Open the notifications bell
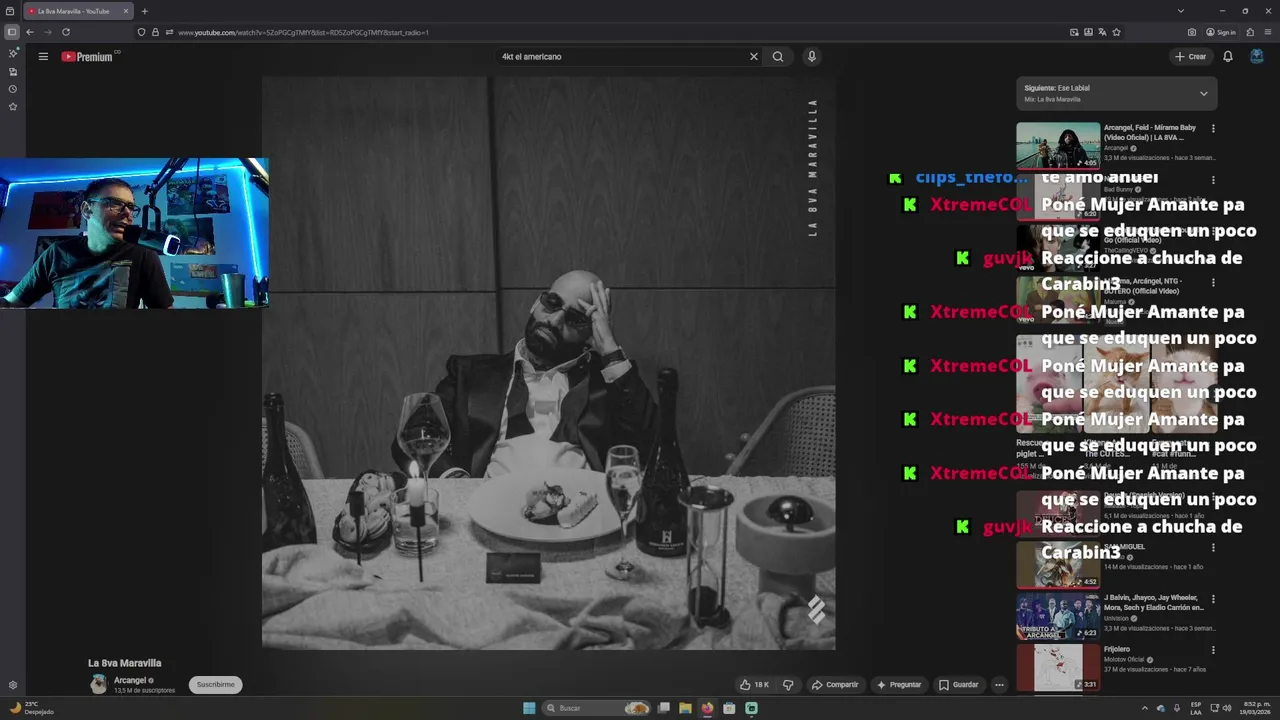Screen dimensions: 1280x720 (1228, 57)
